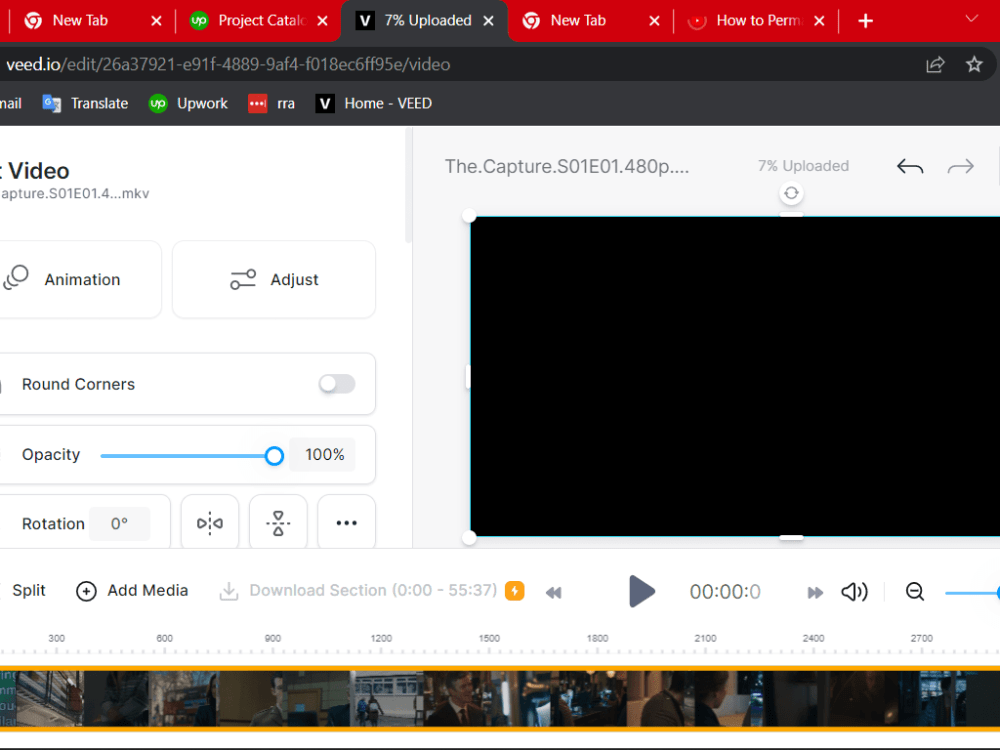1000x750 pixels.
Task: Click the Rotation 0° input field
Action: tap(119, 524)
